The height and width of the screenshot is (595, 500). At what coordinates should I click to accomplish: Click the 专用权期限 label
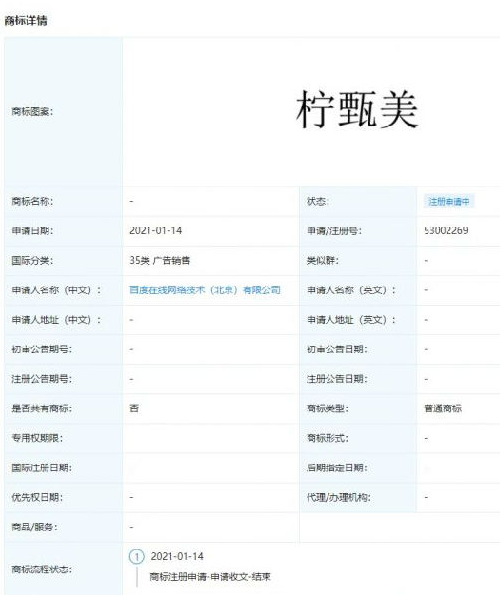37,438
